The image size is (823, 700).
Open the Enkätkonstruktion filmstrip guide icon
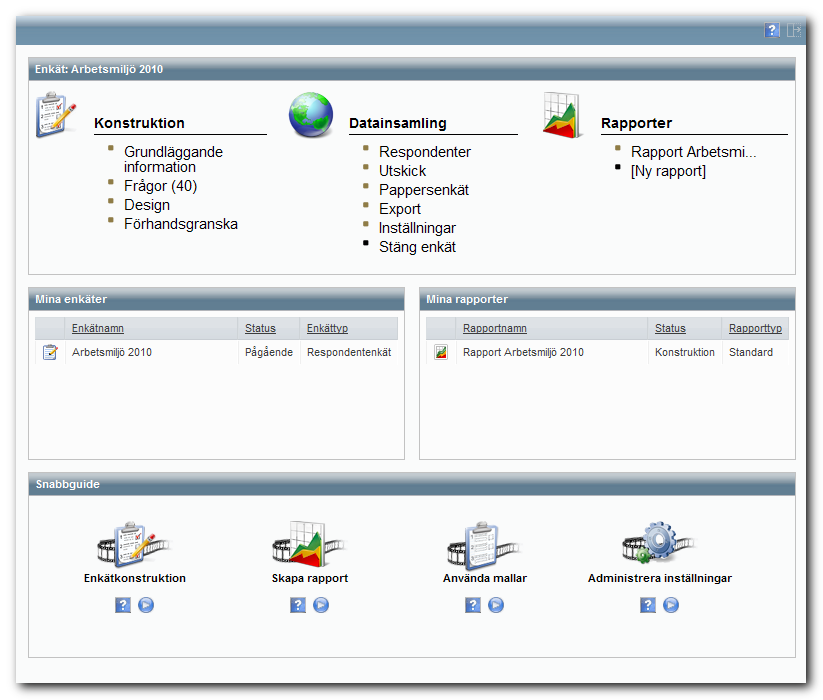(133, 545)
